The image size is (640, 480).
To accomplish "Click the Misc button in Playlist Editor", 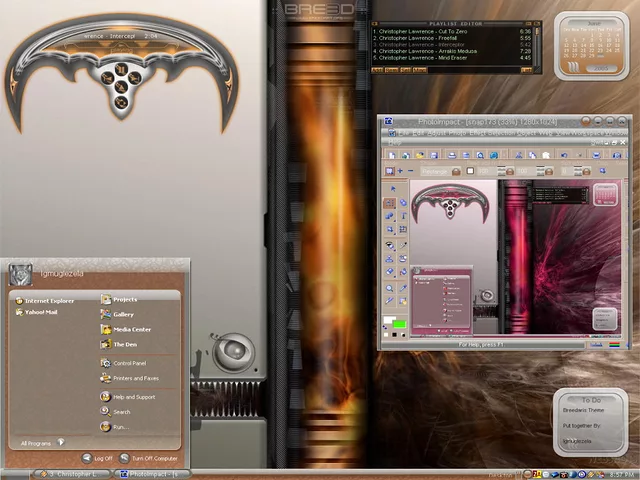I will point(420,70).
